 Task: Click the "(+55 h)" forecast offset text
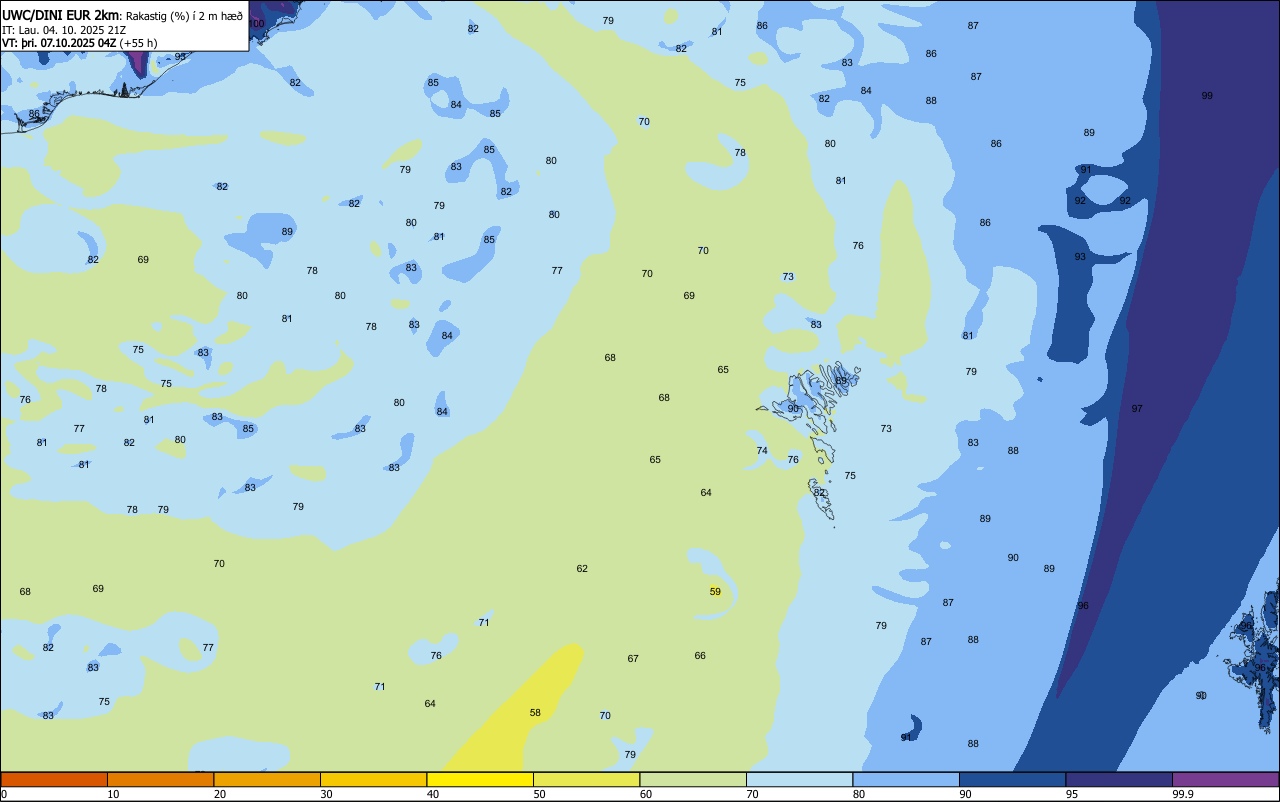[138, 43]
